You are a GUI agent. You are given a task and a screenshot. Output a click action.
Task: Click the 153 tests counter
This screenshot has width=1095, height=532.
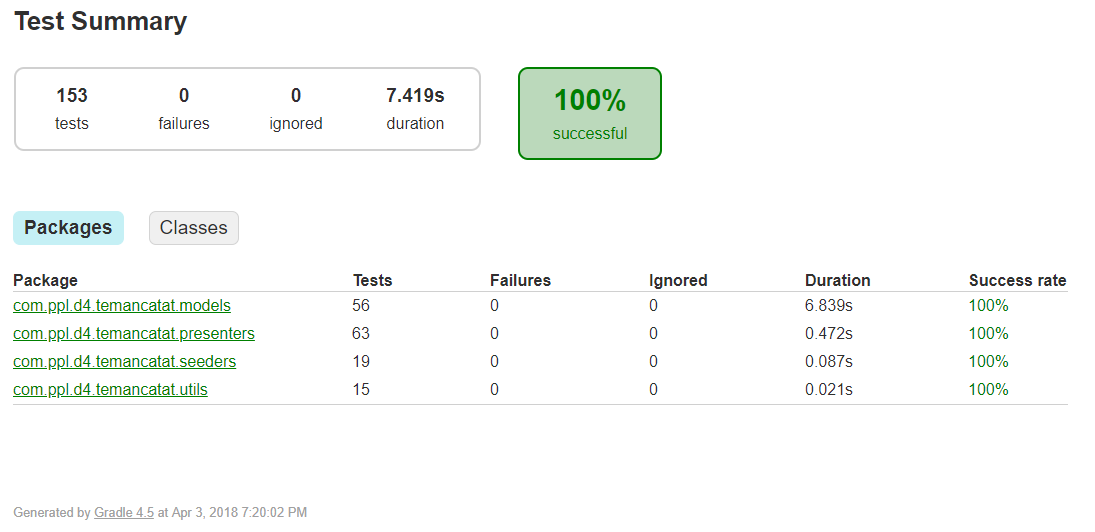click(x=72, y=109)
